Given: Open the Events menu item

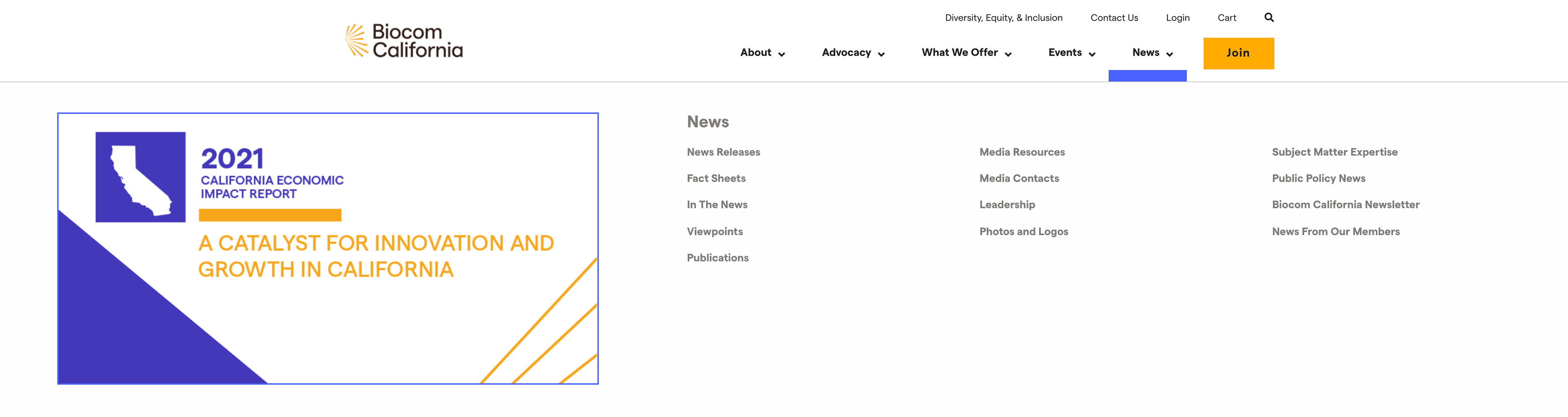Looking at the screenshot, I should click(x=1065, y=52).
